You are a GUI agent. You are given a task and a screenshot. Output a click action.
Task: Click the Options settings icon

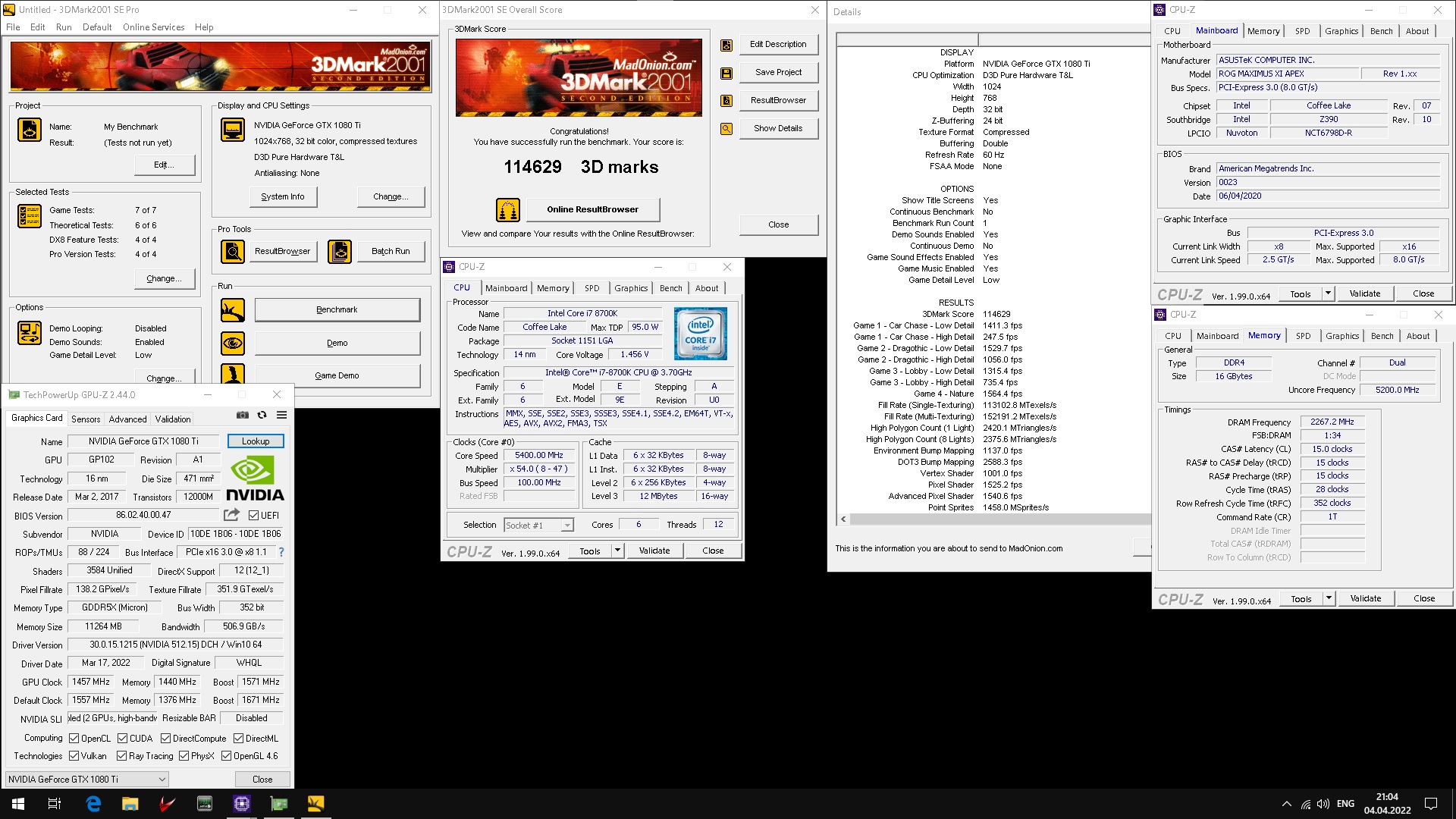30,333
